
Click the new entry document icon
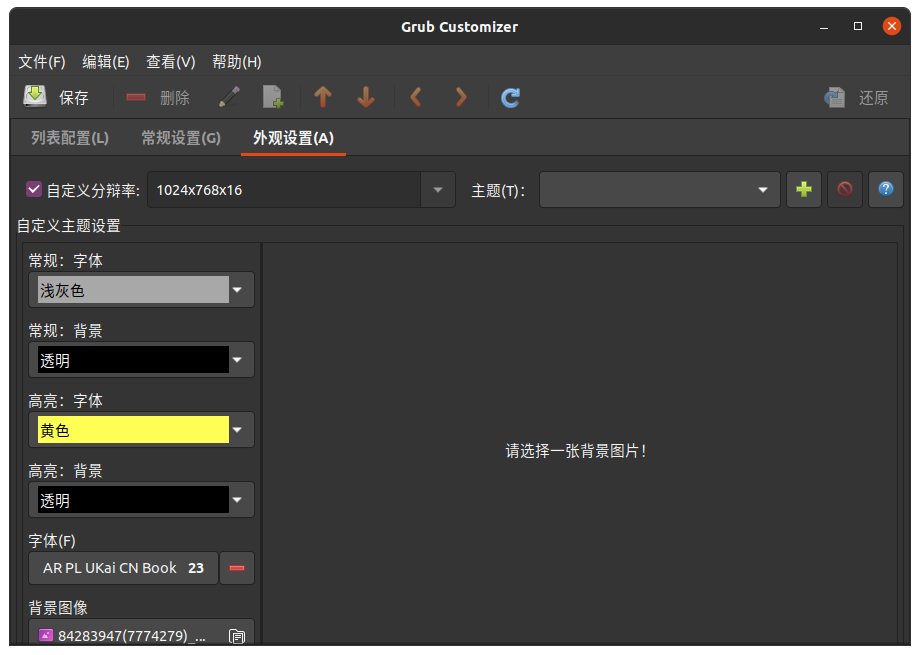273,97
